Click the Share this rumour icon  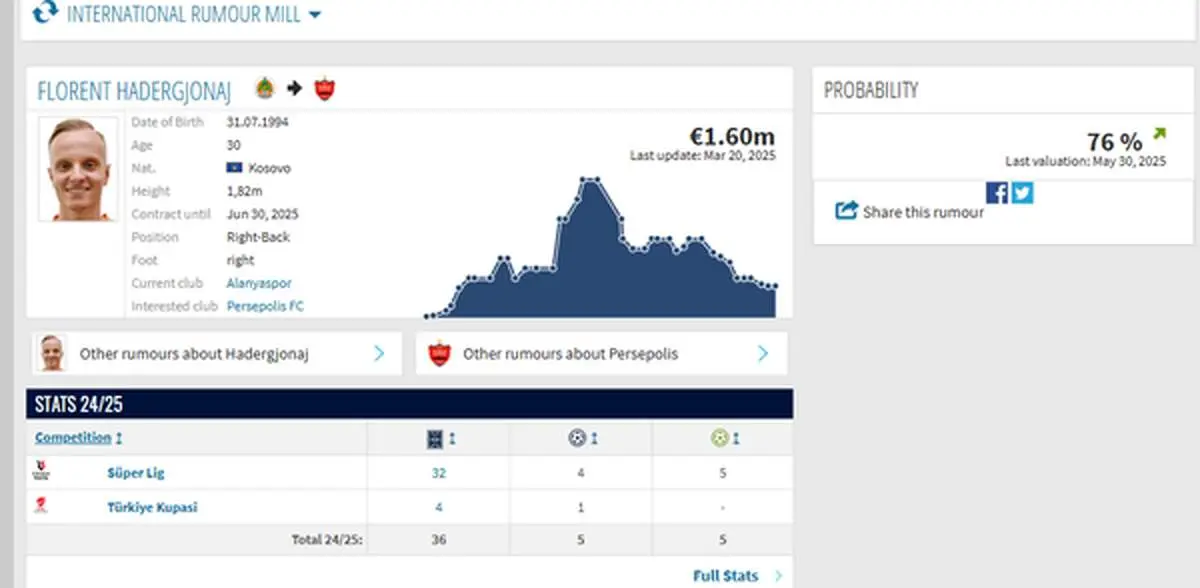[846, 211]
